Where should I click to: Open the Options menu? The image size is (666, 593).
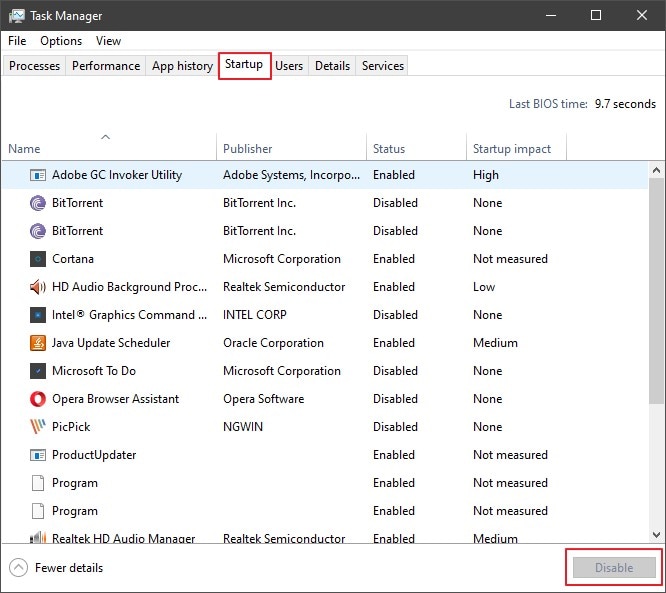pyautogui.click(x=61, y=41)
